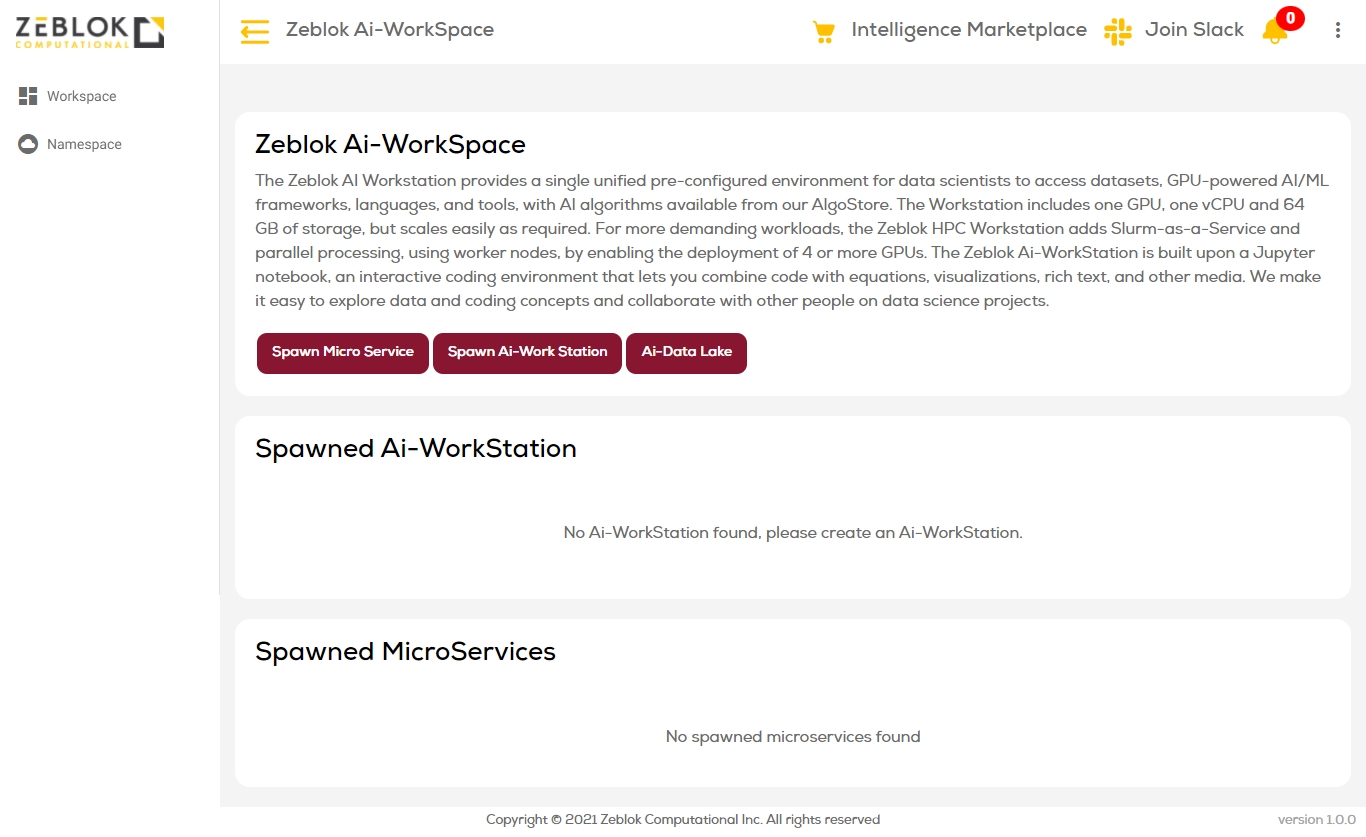This screenshot has height=837, width=1366.
Task: Select the Workspace label in the sidebar
Action: [x=82, y=96]
